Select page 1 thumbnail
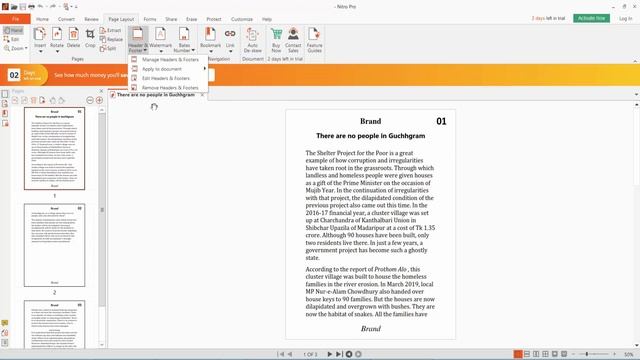The image size is (640, 360). [x=54, y=149]
